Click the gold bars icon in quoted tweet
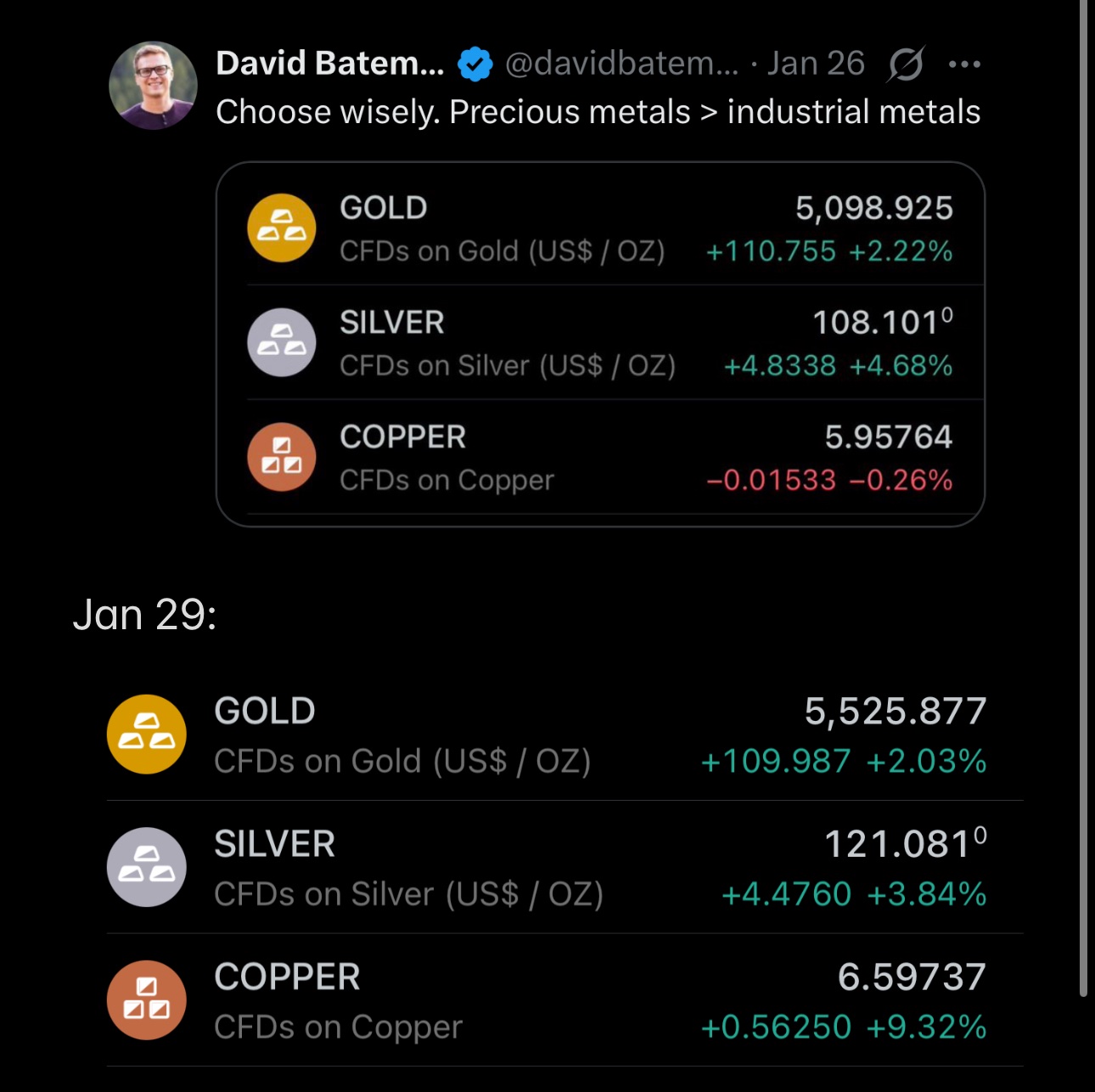Image resolution: width=1095 pixels, height=1092 pixels. [282, 228]
